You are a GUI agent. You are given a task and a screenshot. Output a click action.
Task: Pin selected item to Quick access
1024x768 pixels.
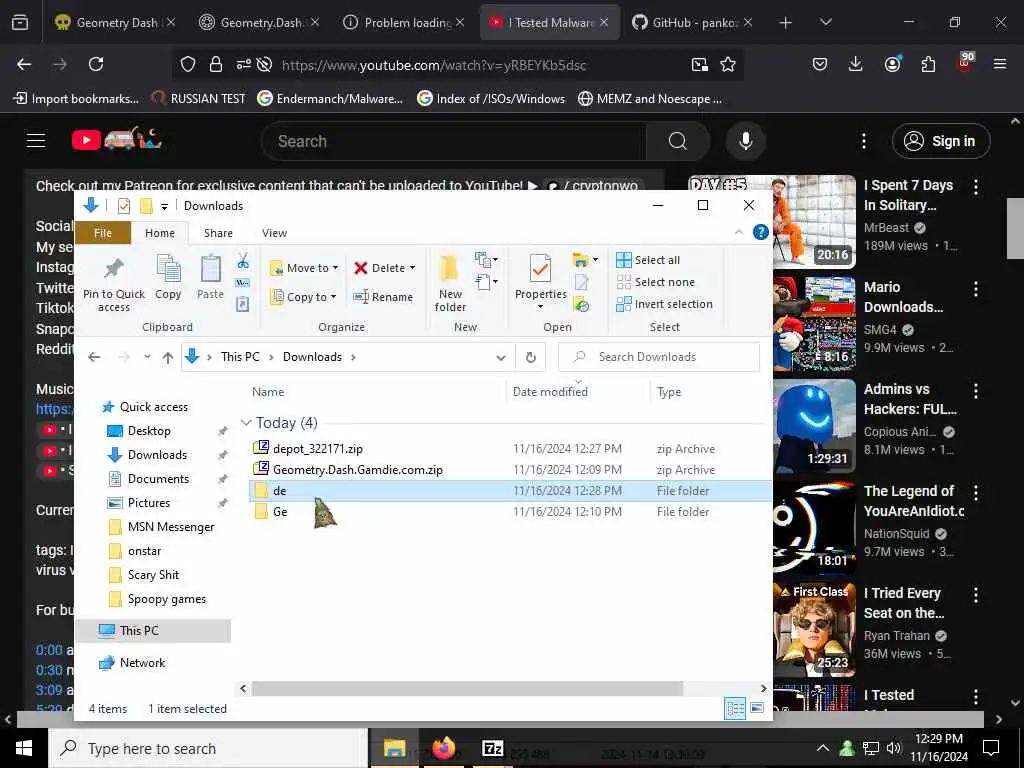114,283
